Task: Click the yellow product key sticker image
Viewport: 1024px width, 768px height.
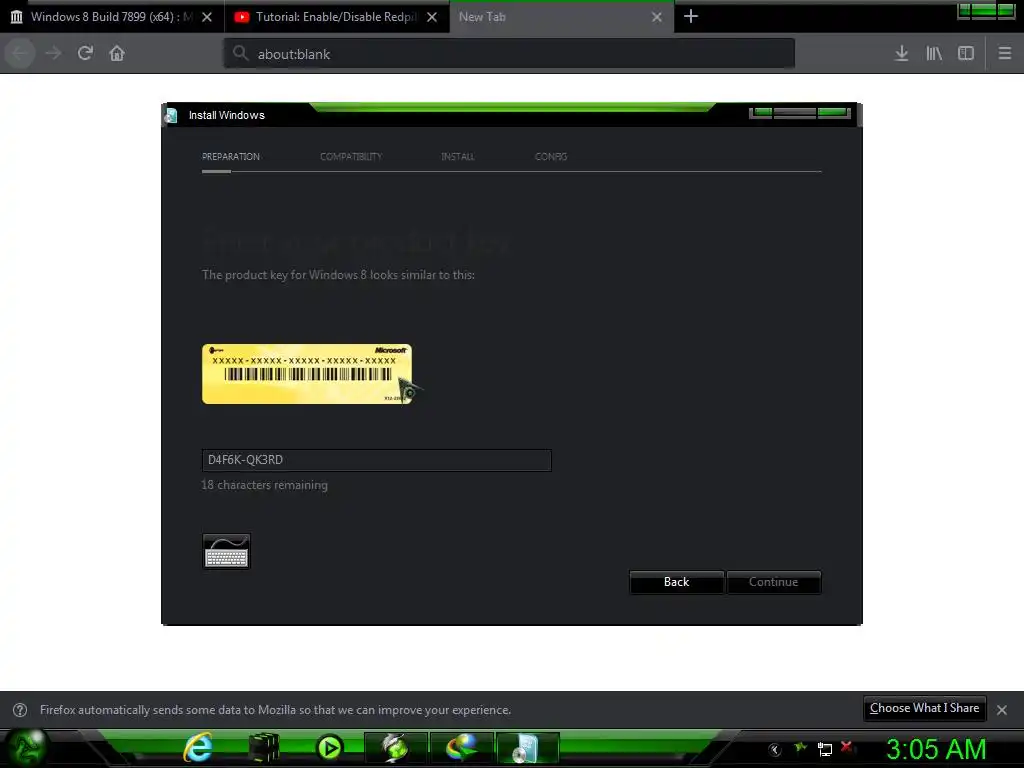Action: pyautogui.click(x=307, y=374)
